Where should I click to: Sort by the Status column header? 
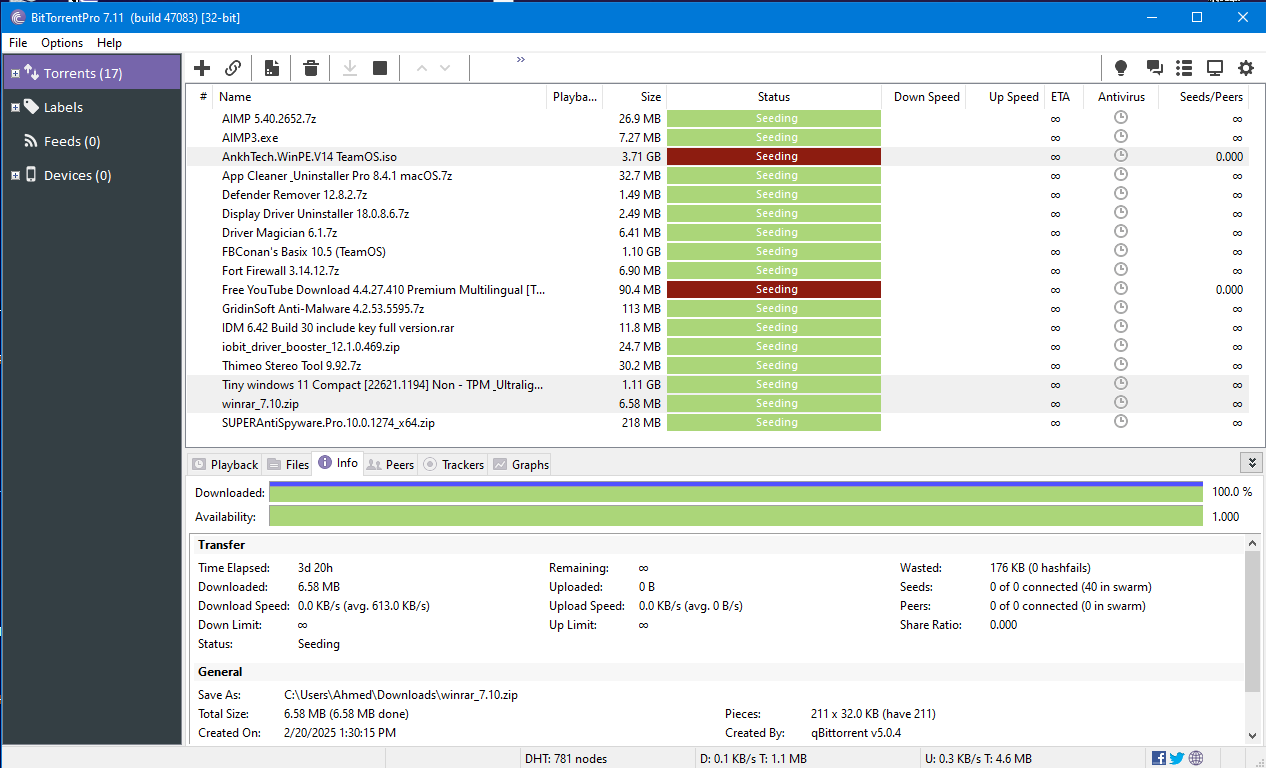point(774,97)
